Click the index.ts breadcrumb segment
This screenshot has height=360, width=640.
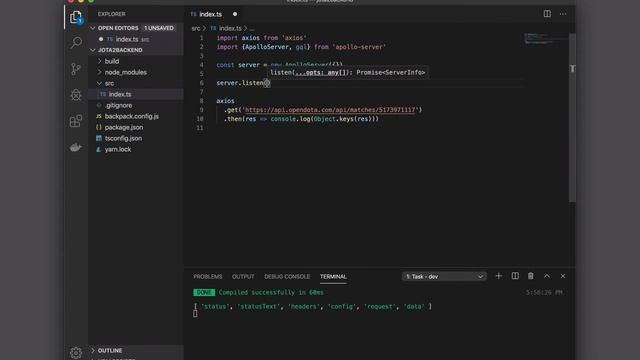230,28
